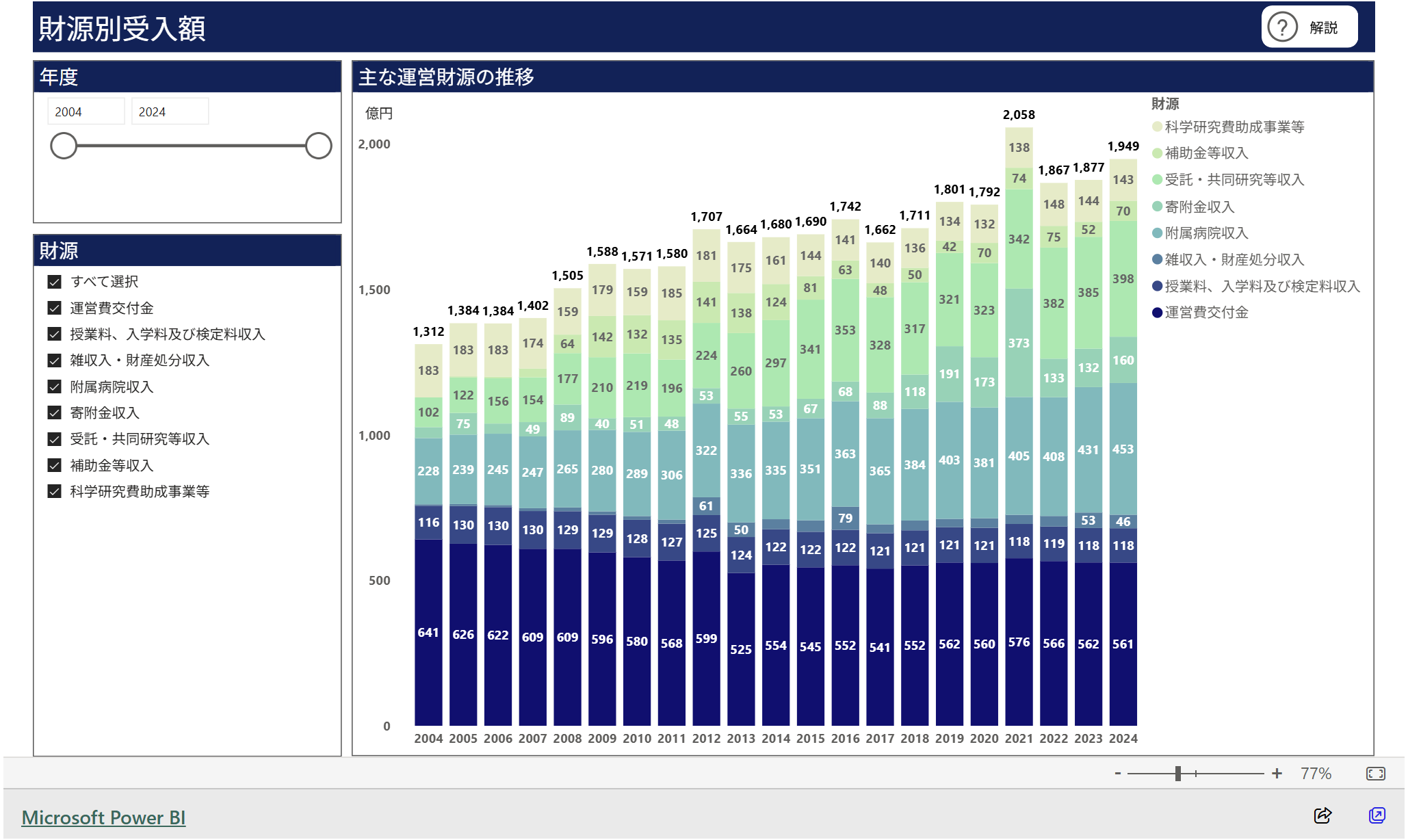Click the fit-to-page icon beside zoom
The width and height of the screenshot is (1408, 840).
(1375, 774)
